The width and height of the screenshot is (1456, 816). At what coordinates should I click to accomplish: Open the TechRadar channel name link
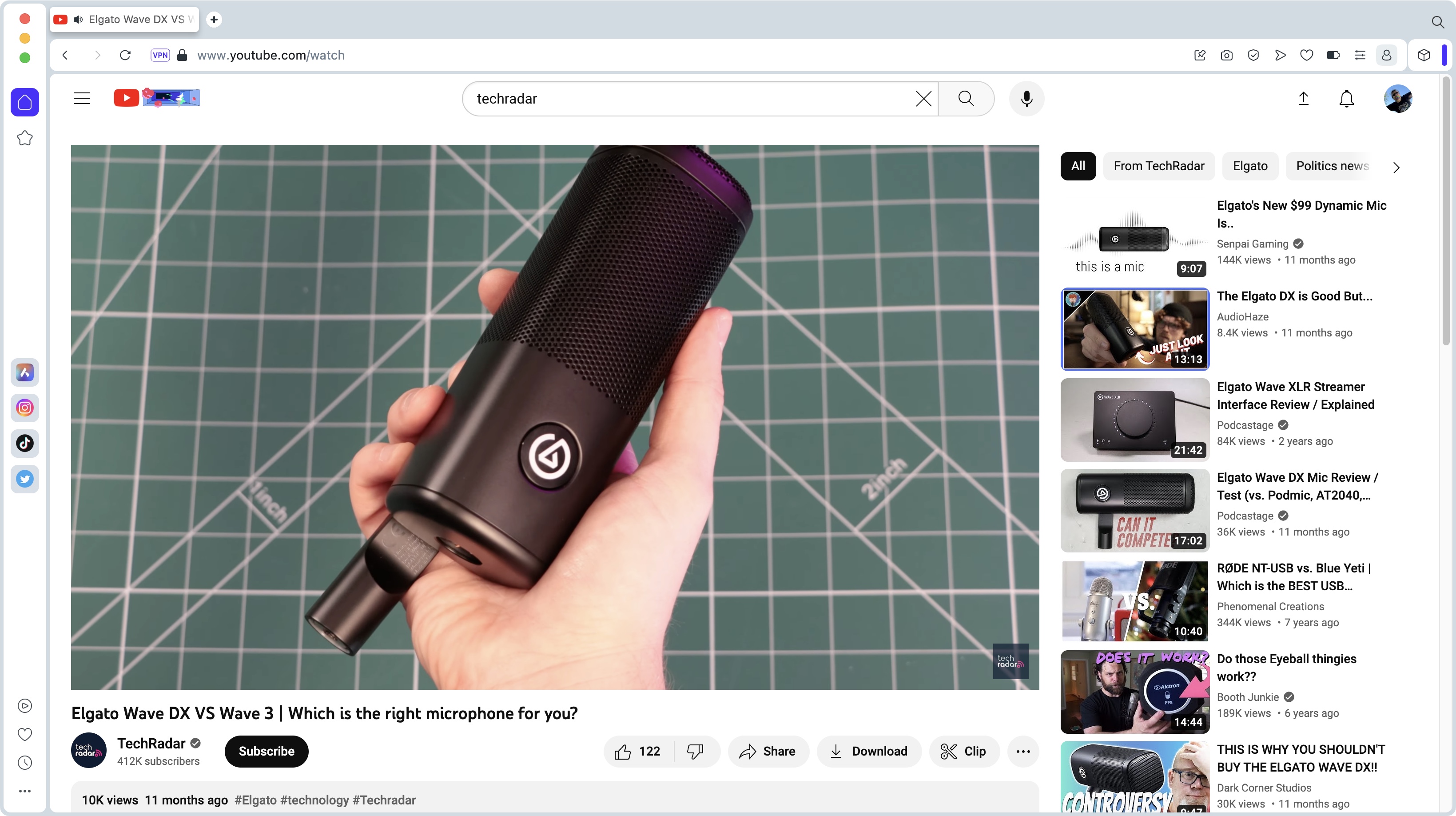151,744
